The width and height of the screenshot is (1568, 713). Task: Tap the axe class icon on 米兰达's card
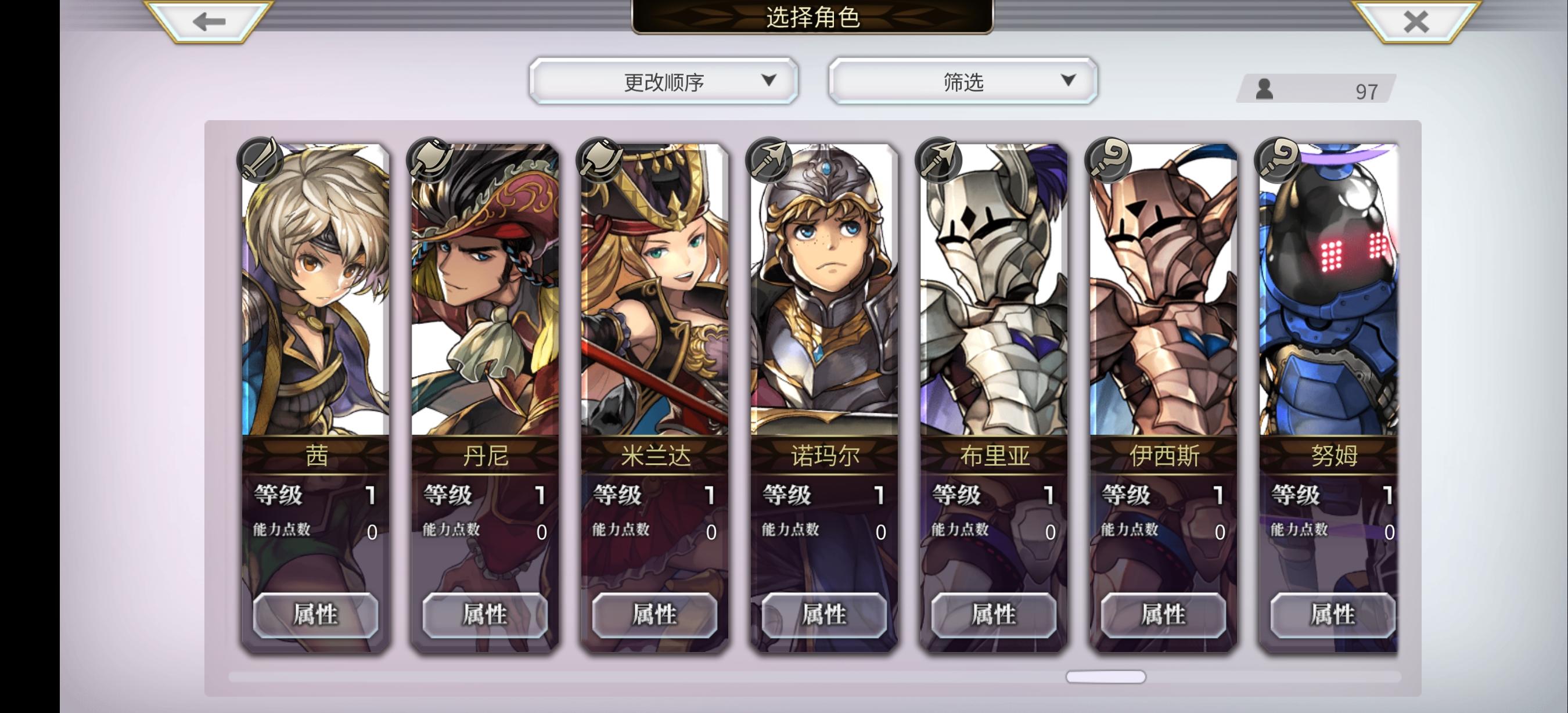(600, 160)
